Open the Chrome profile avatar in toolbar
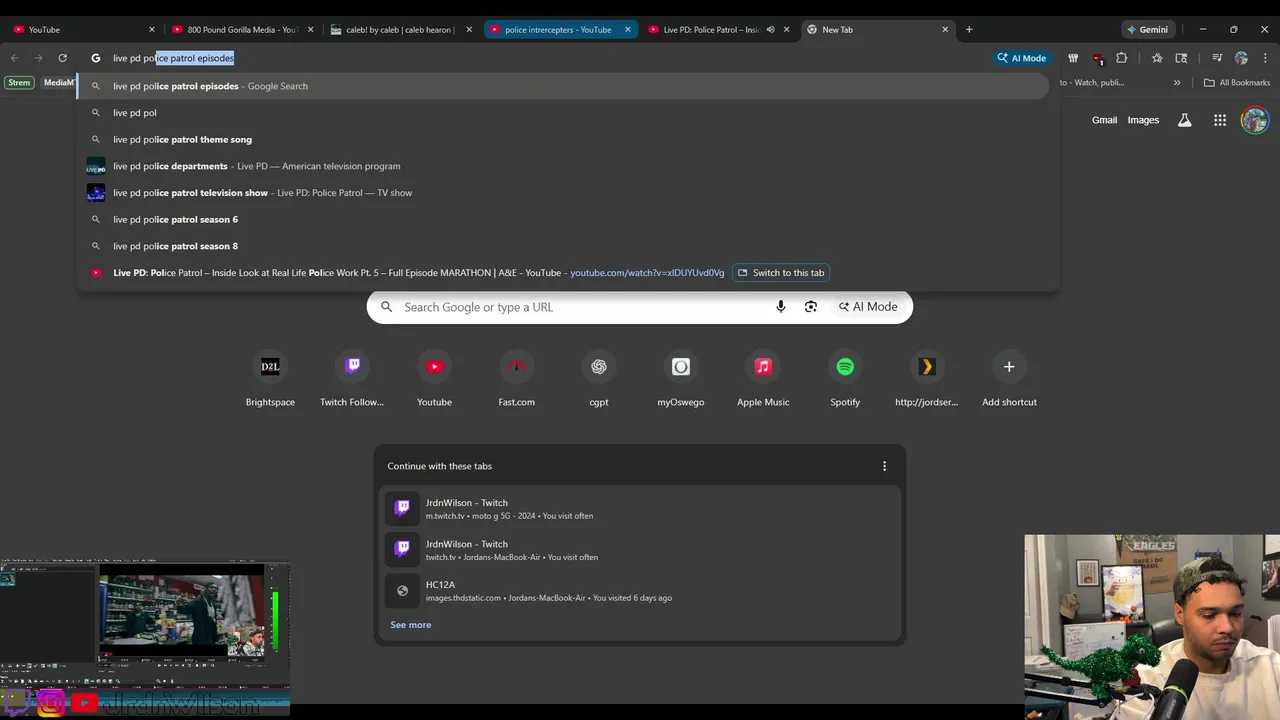Screen dimensions: 1280x720 click(1241, 58)
